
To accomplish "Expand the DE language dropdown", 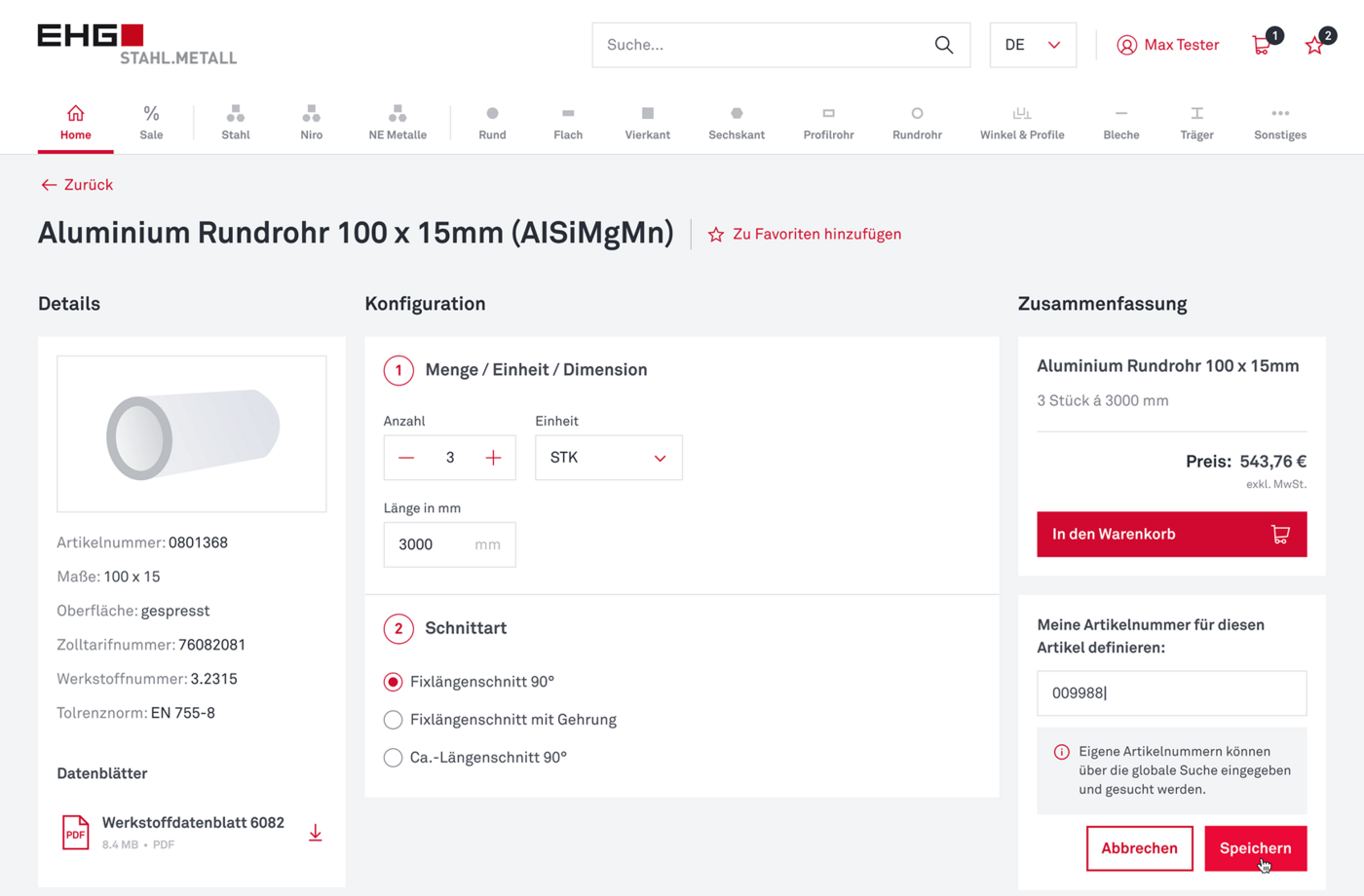I will pos(1032,45).
